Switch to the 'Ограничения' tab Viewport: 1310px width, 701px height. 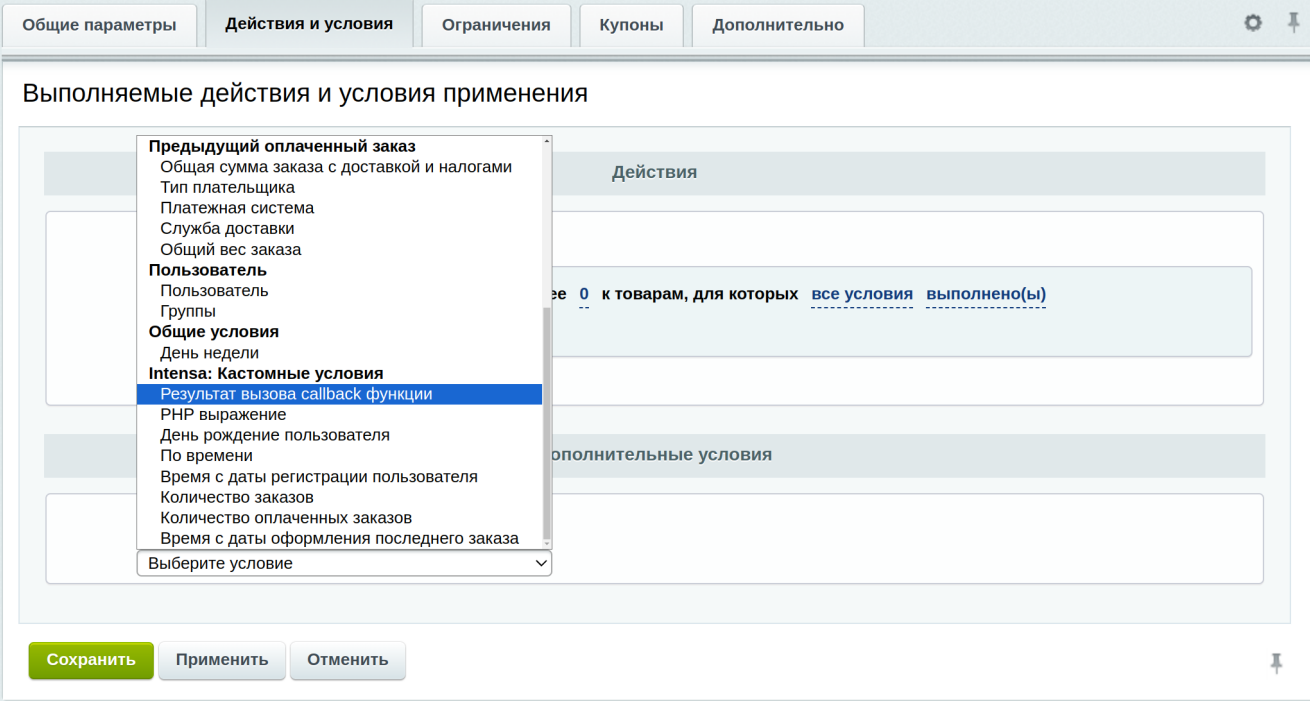coord(496,25)
